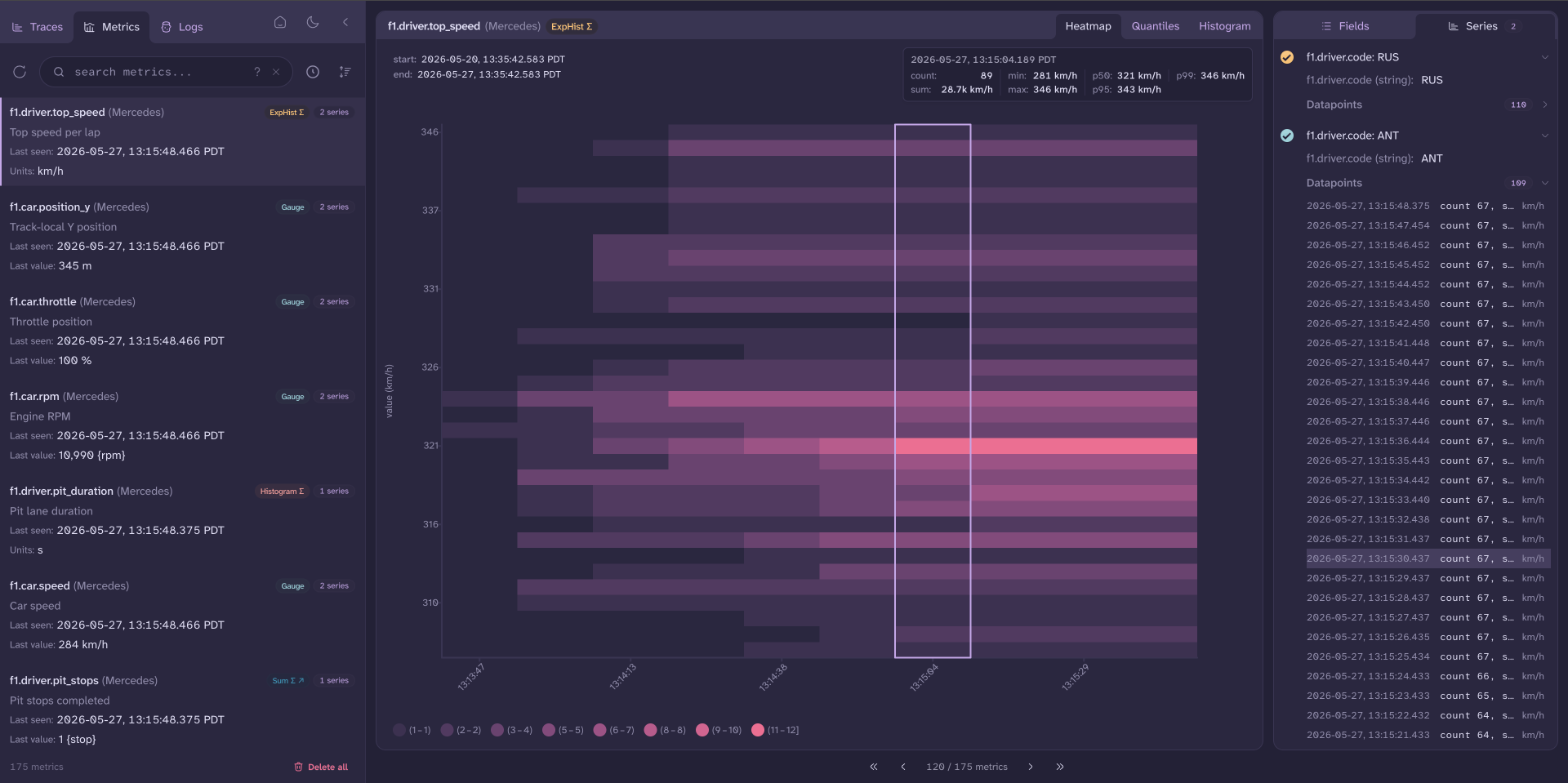Image resolution: width=1568 pixels, height=783 pixels.
Task: Click the refresh metrics icon
Action: (20, 72)
